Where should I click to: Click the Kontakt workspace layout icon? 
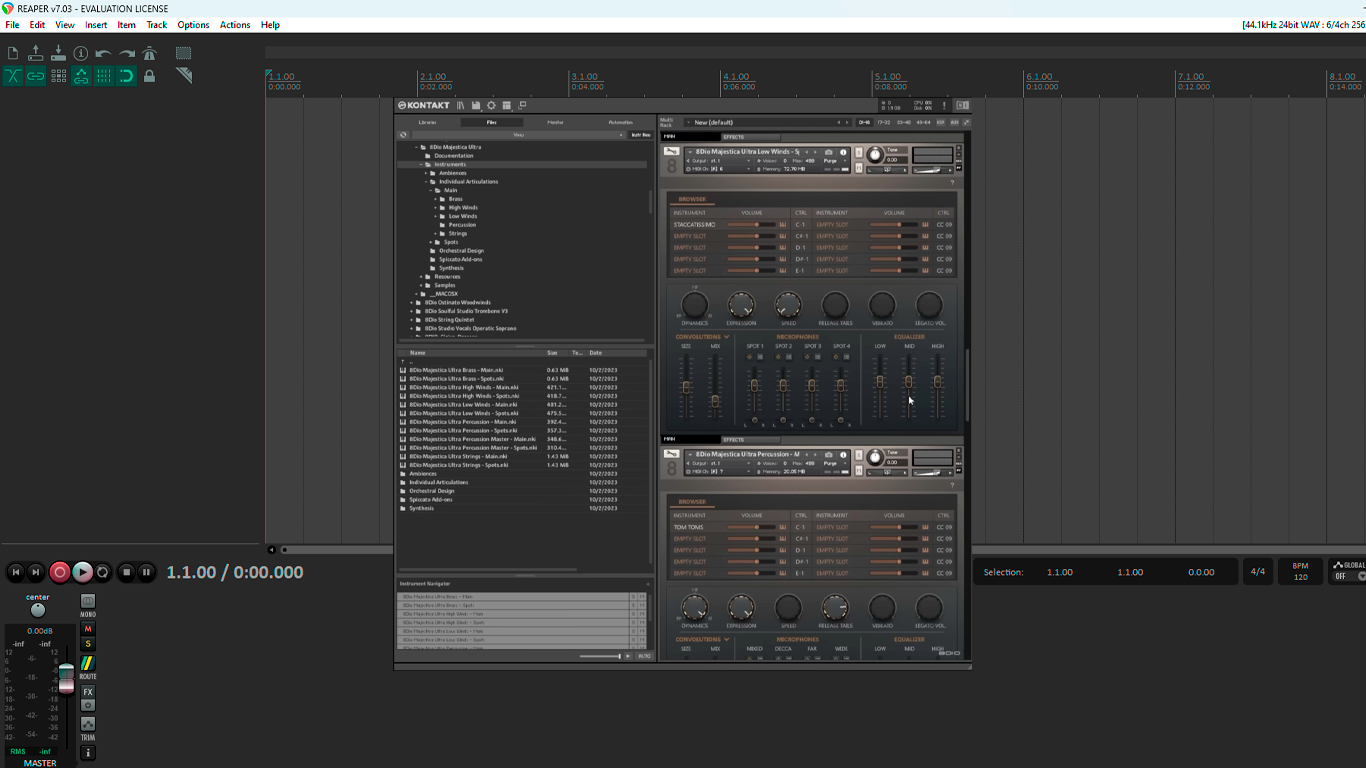pyautogui.click(x=507, y=105)
